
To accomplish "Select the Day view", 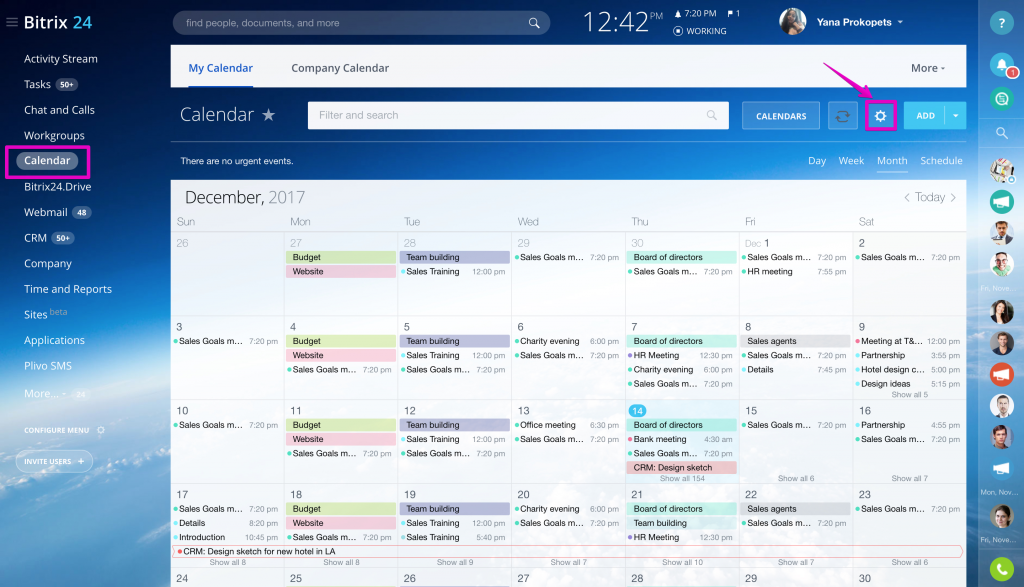I will pos(817,161).
